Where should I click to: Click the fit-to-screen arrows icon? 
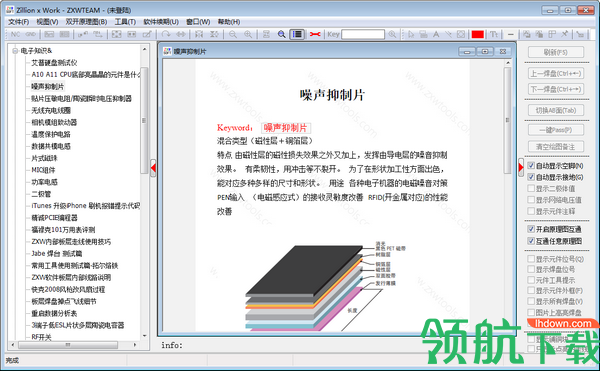(x=116, y=34)
